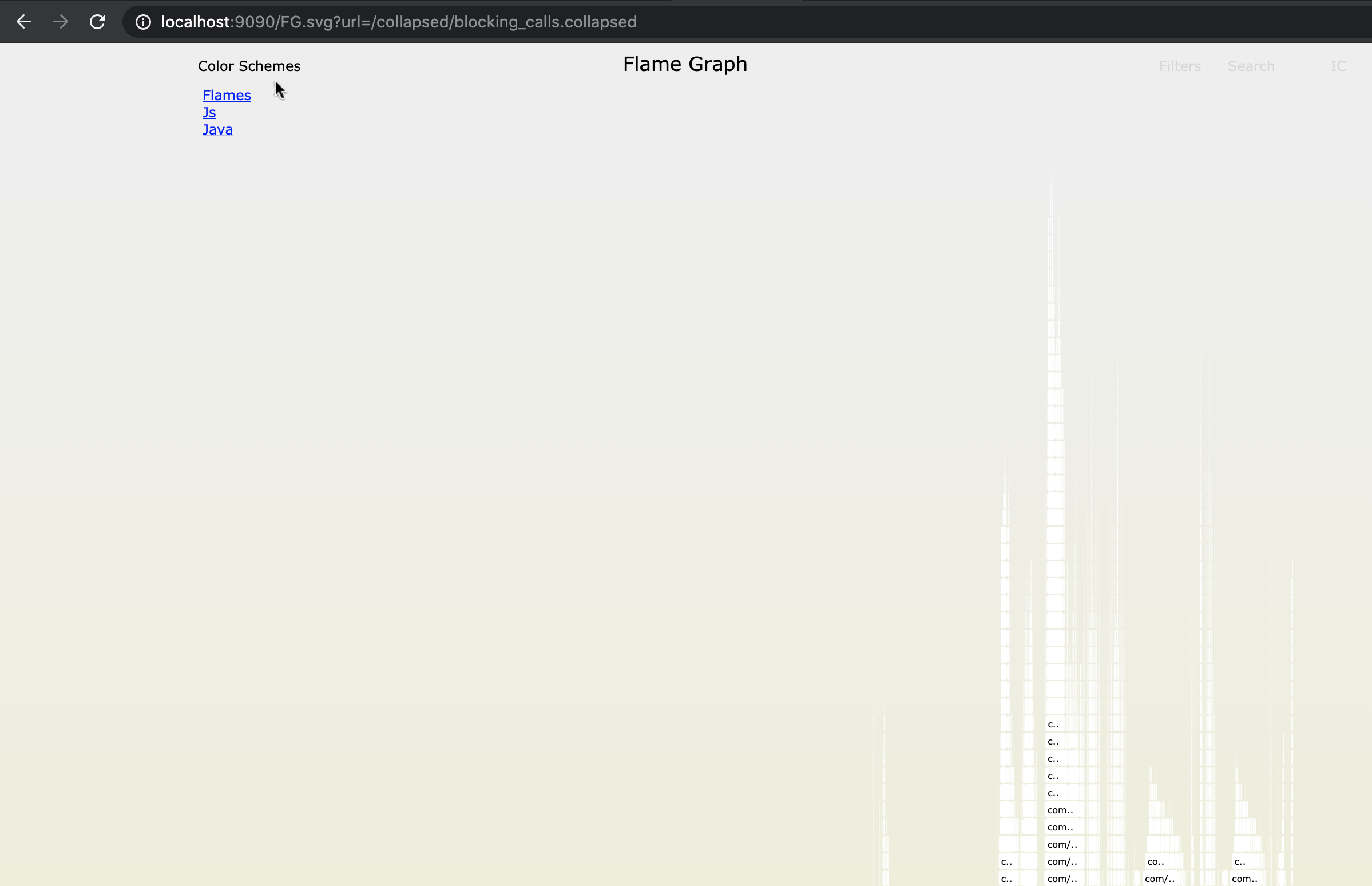Viewport: 1372px width, 886px height.
Task: Select the Js color scheme
Action: pyautogui.click(x=209, y=112)
